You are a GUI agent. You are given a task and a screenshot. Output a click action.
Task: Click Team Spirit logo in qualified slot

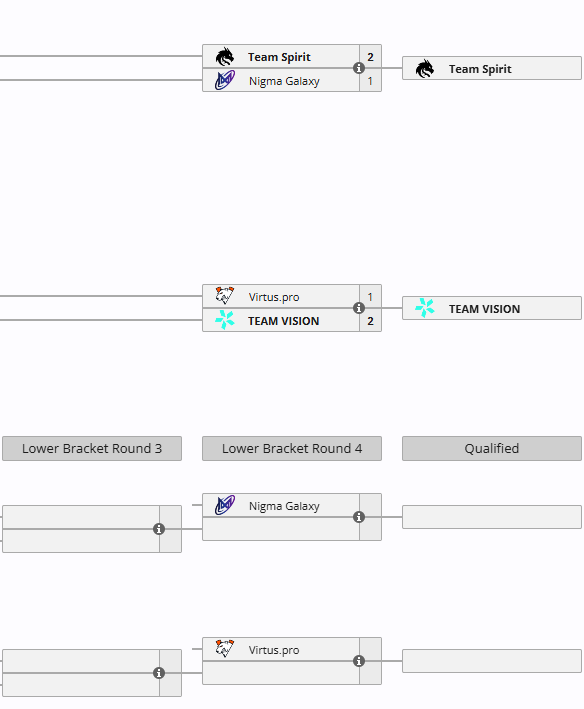click(425, 69)
